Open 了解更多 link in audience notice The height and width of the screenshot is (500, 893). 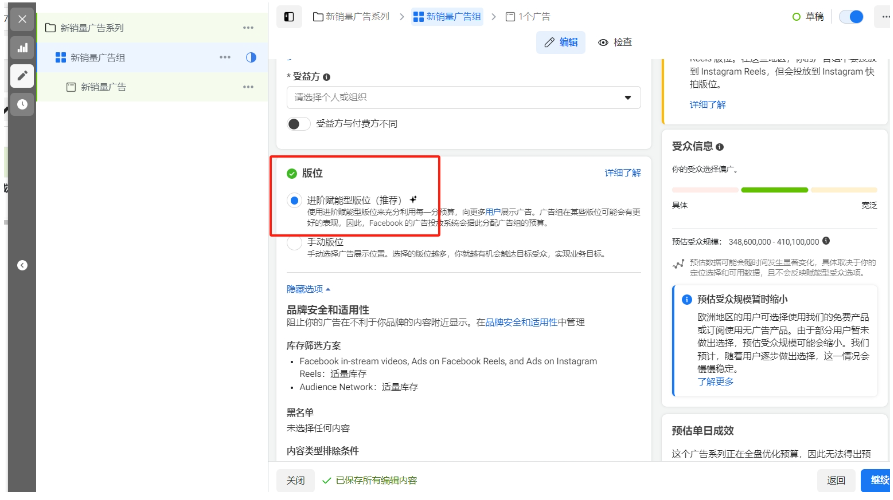tap(715, 382)
